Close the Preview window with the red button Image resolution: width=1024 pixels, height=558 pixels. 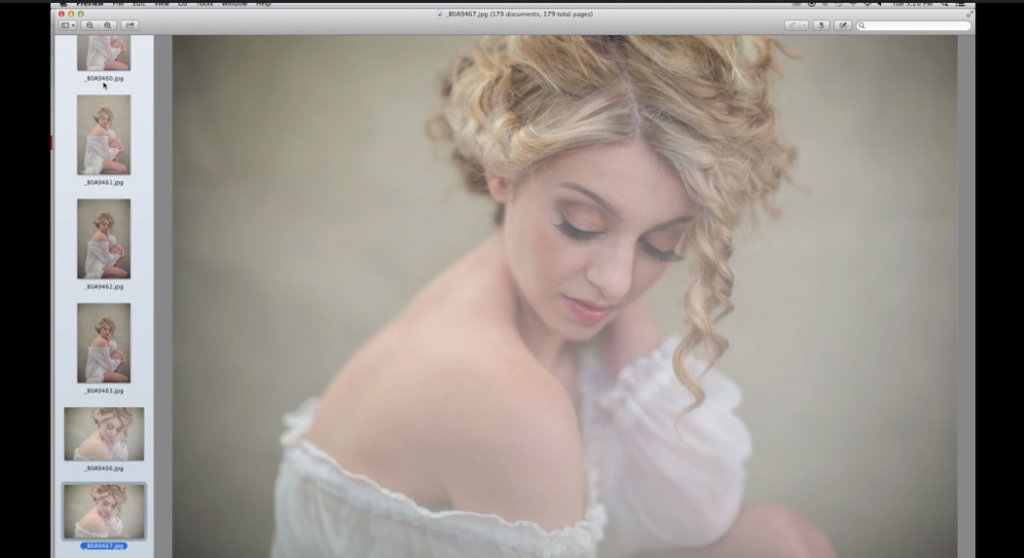coord(61,14)
